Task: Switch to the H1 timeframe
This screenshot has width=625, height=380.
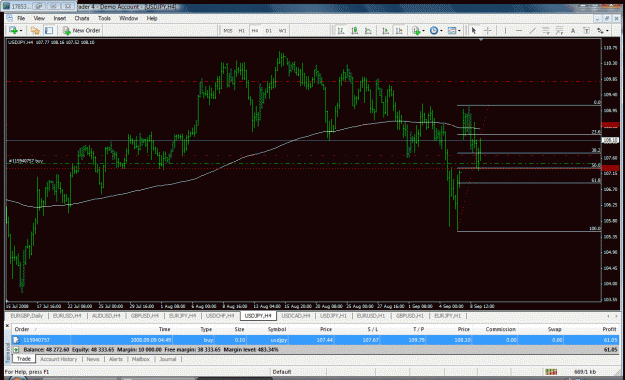Action: (242, 31)
